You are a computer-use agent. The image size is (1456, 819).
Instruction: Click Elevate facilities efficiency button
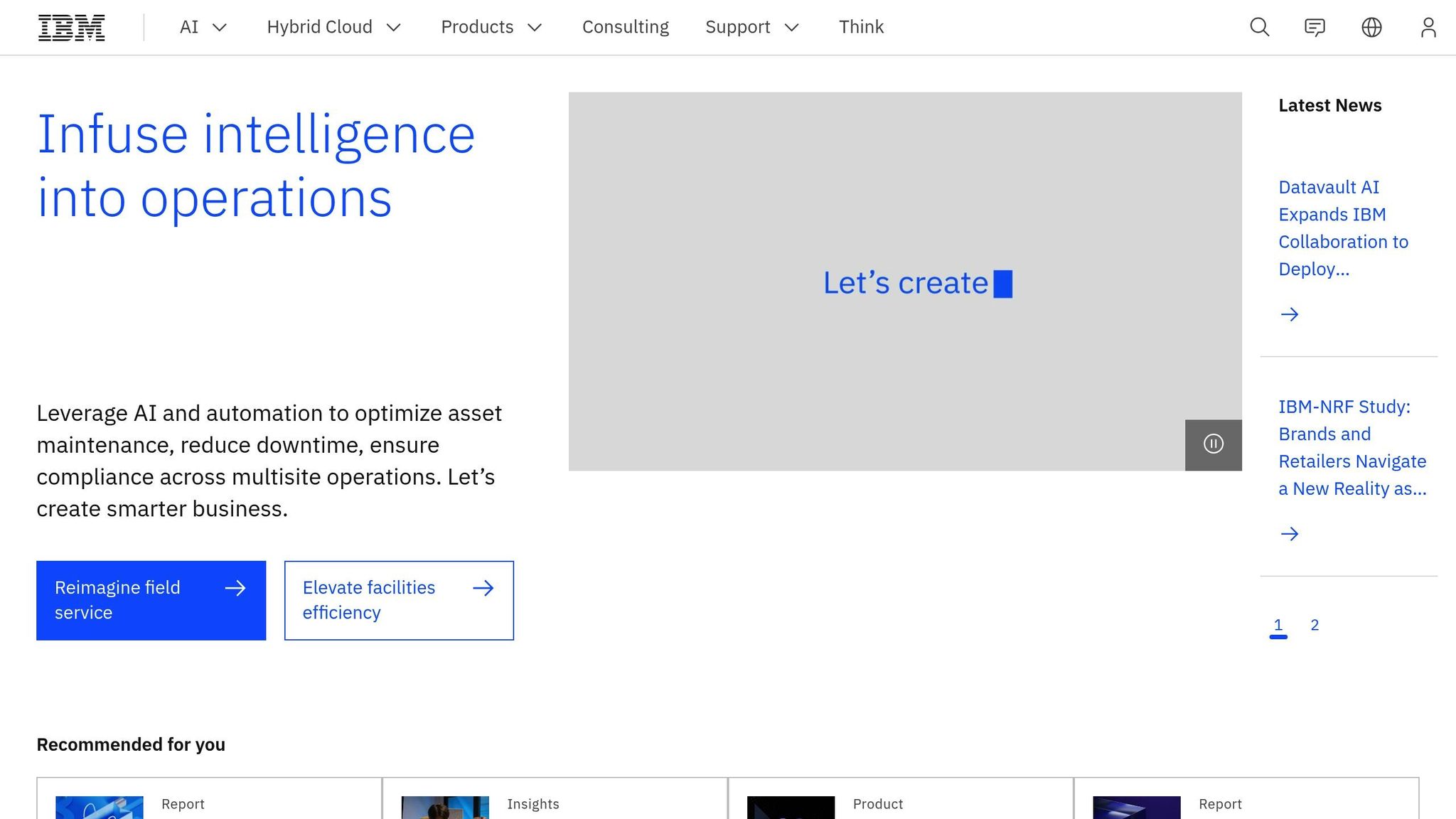click(399, 600)
